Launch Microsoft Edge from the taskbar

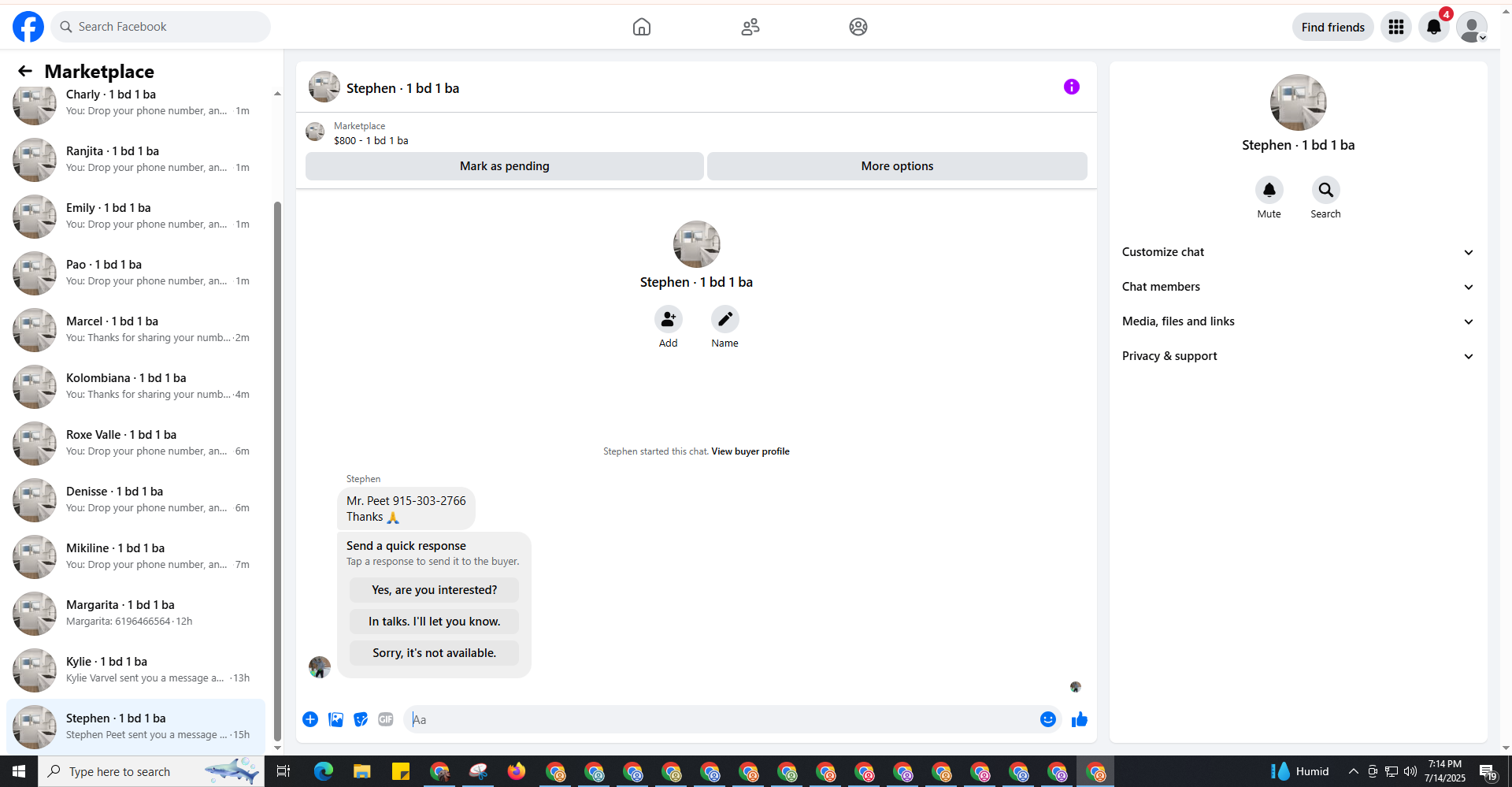point(324,771)
